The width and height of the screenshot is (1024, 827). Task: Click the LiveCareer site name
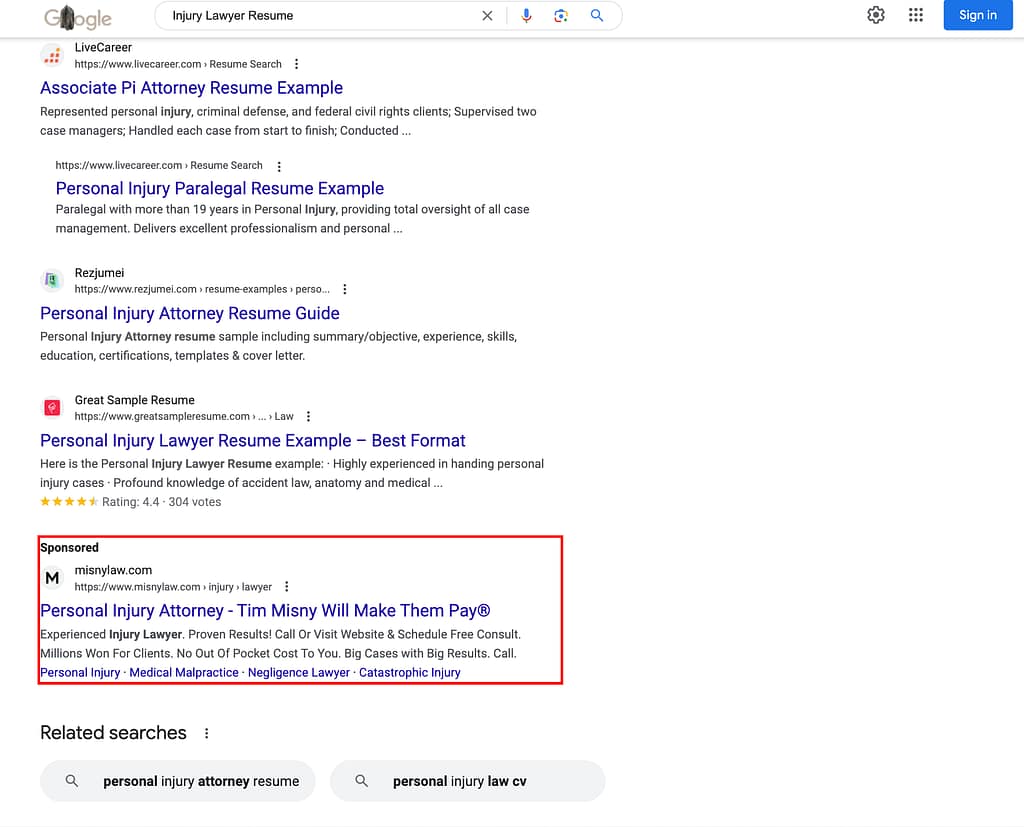(103, 48)
